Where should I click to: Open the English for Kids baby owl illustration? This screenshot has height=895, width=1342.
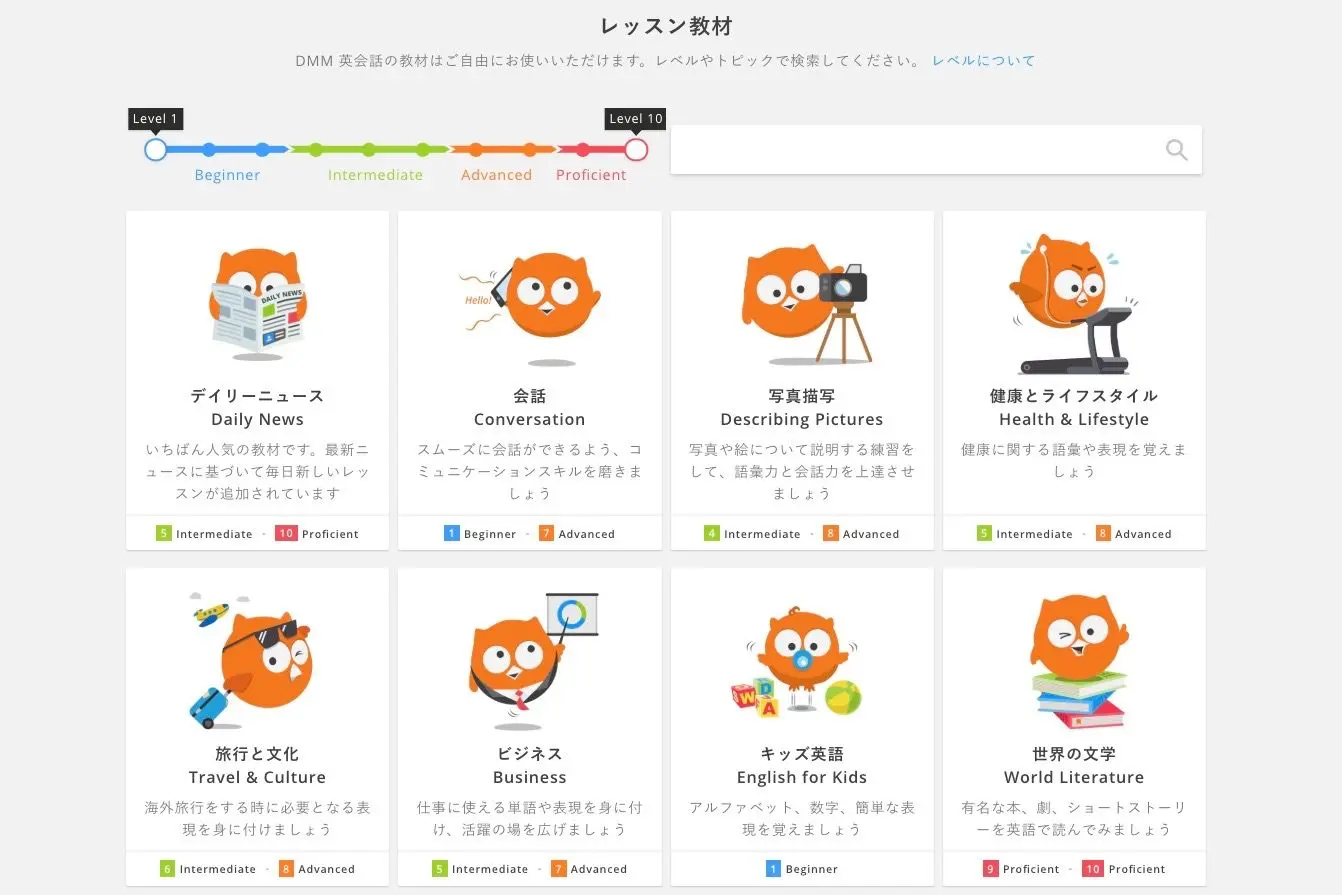click(x=798, y=662)
